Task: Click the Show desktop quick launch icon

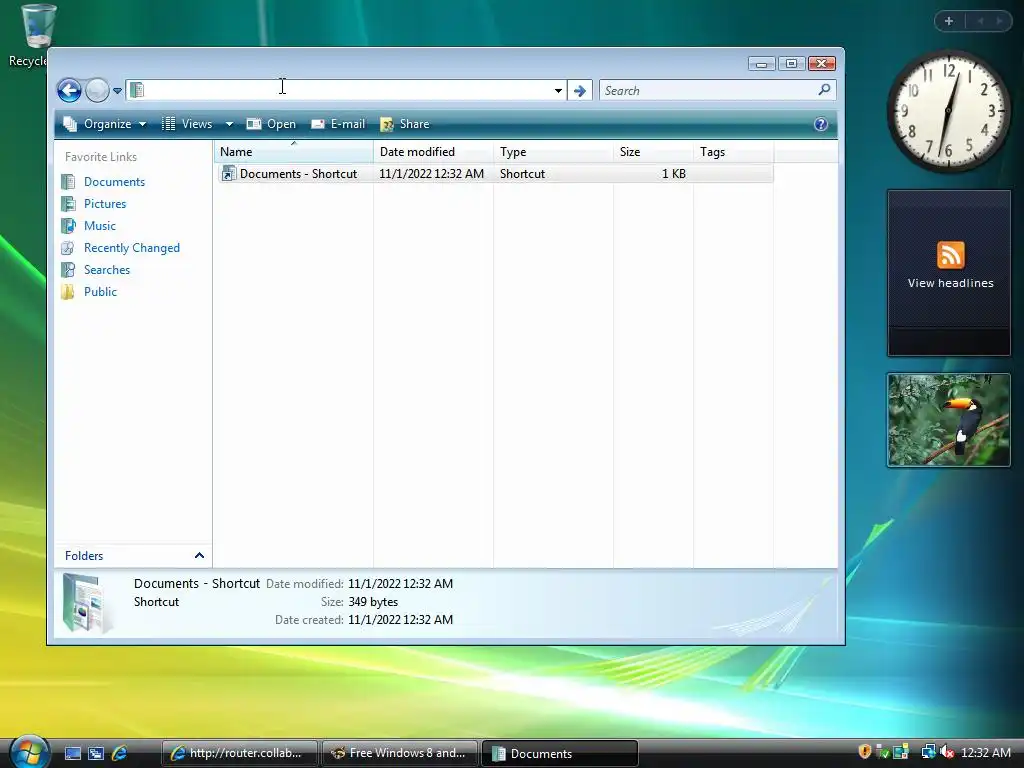Action: point(73,753)
